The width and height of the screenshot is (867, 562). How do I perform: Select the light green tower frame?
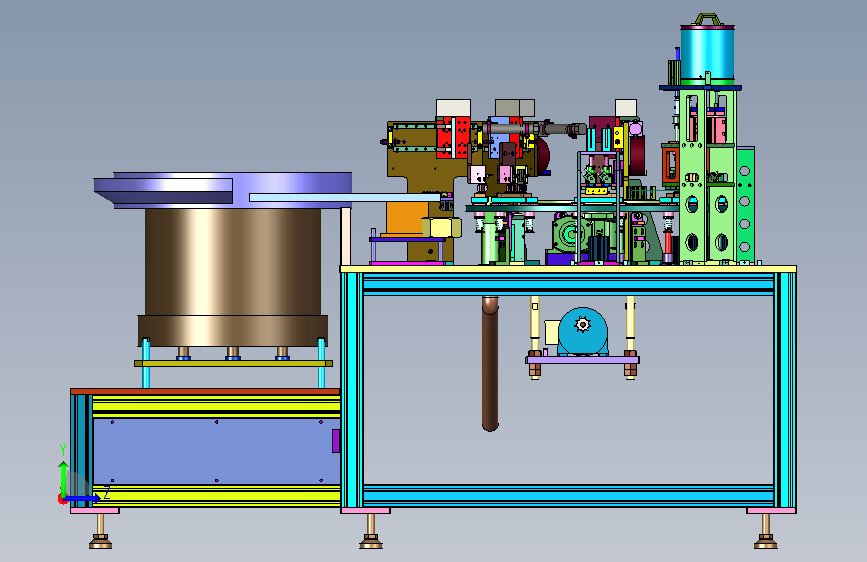point(707,177)
